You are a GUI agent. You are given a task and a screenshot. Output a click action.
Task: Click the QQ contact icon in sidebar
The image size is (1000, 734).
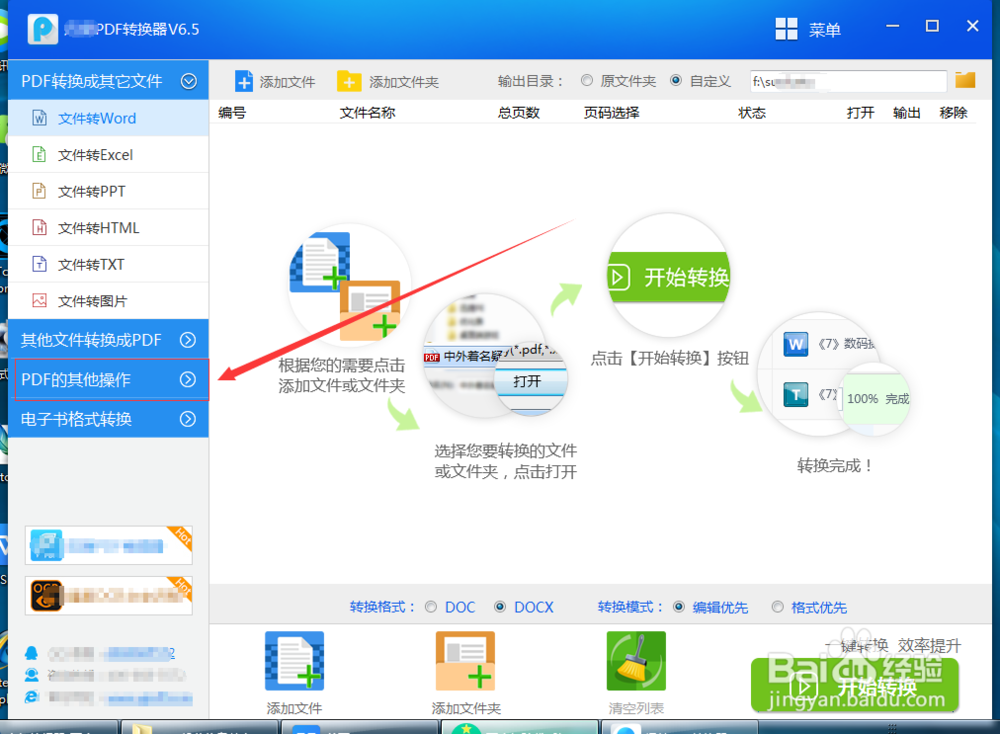pos(31,653)
